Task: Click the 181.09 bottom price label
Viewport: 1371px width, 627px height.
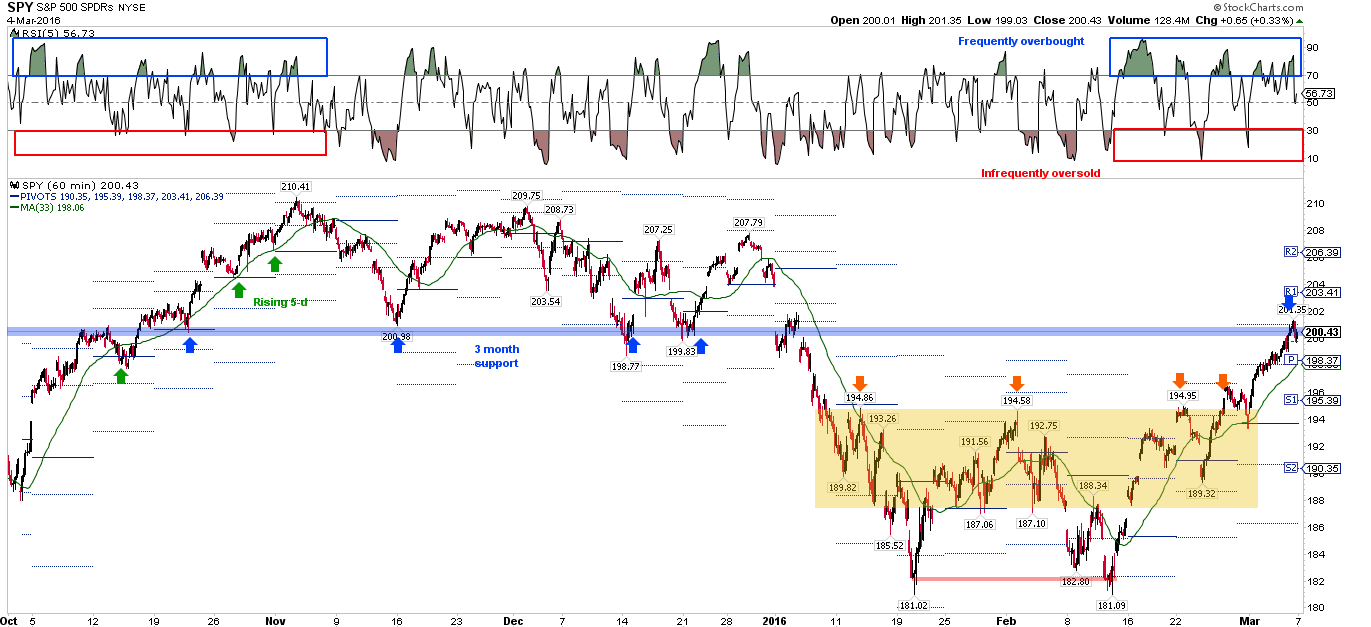Action: [x=1110, y=605]
